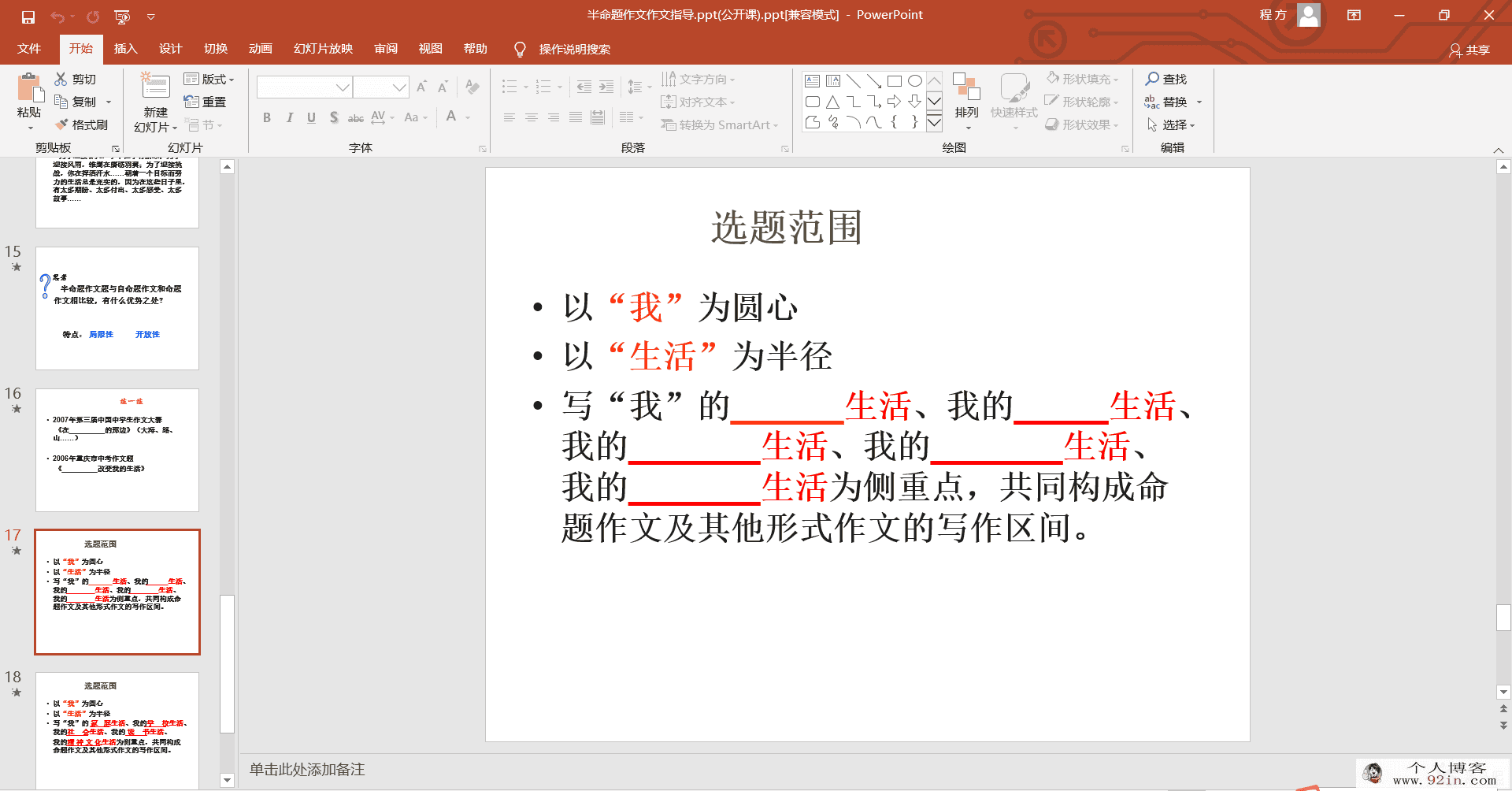The image size is (1512, 791).
Task: Open Shape Outline (形状轮廓) color menu
Action: 1083,102
